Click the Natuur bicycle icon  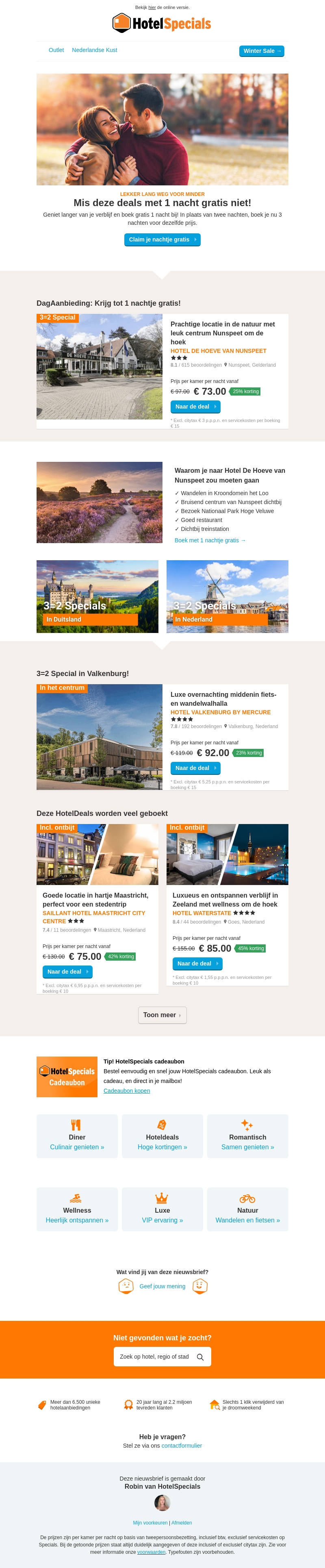point(247,1198)
